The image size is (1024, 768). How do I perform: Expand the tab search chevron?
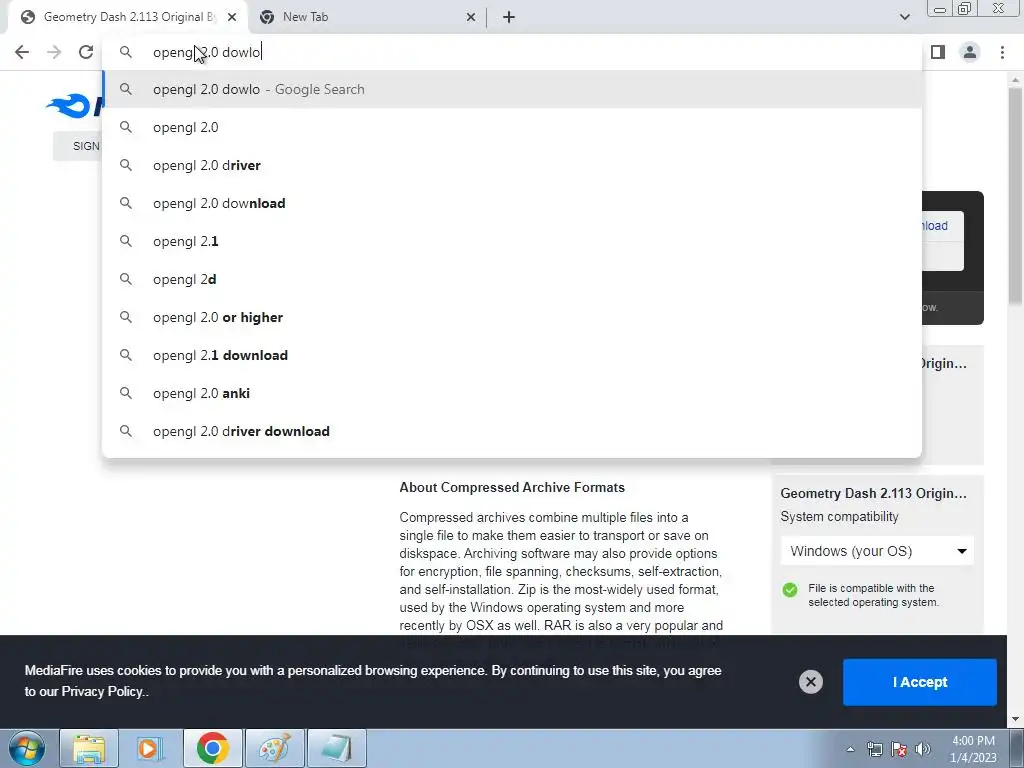tap(904, 17)
